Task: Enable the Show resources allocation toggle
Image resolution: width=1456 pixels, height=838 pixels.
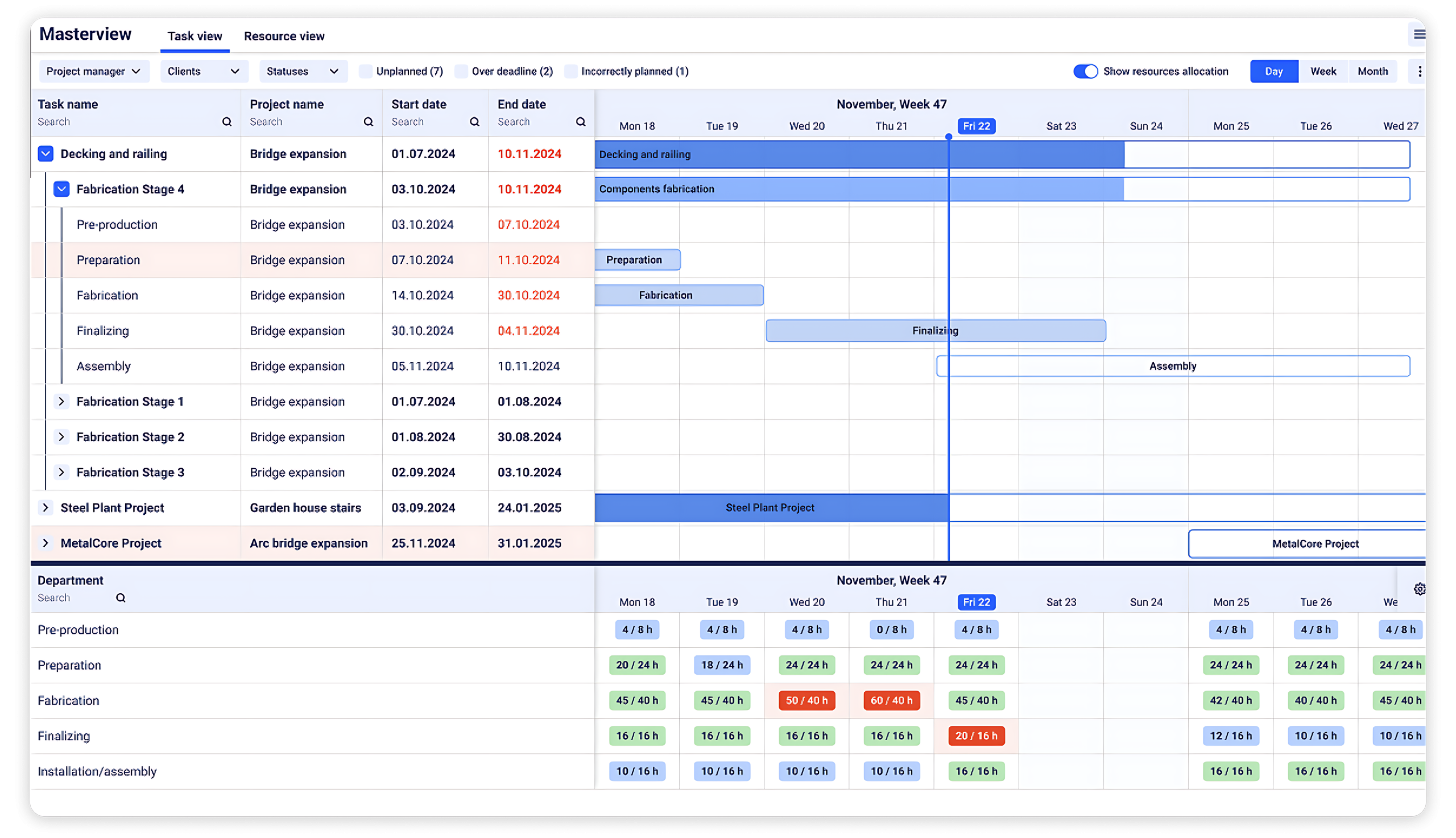Action: pos(1086,71)
